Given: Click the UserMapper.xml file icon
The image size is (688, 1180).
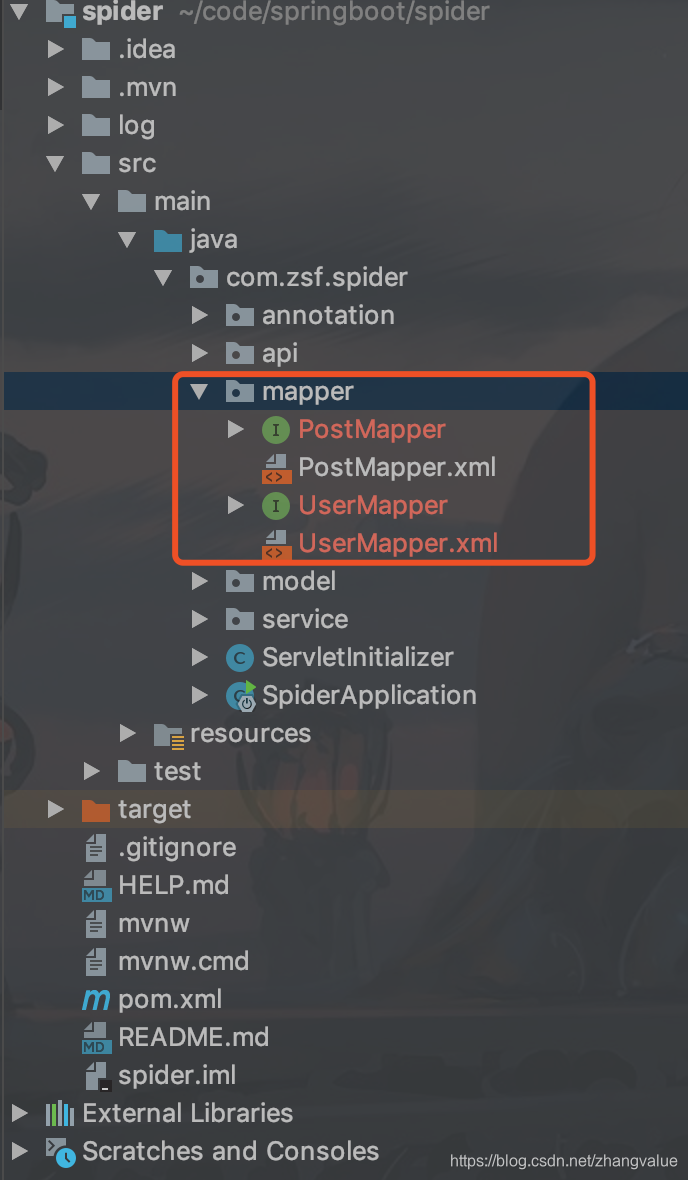Looking at the screenshot, I should (275, 543).
